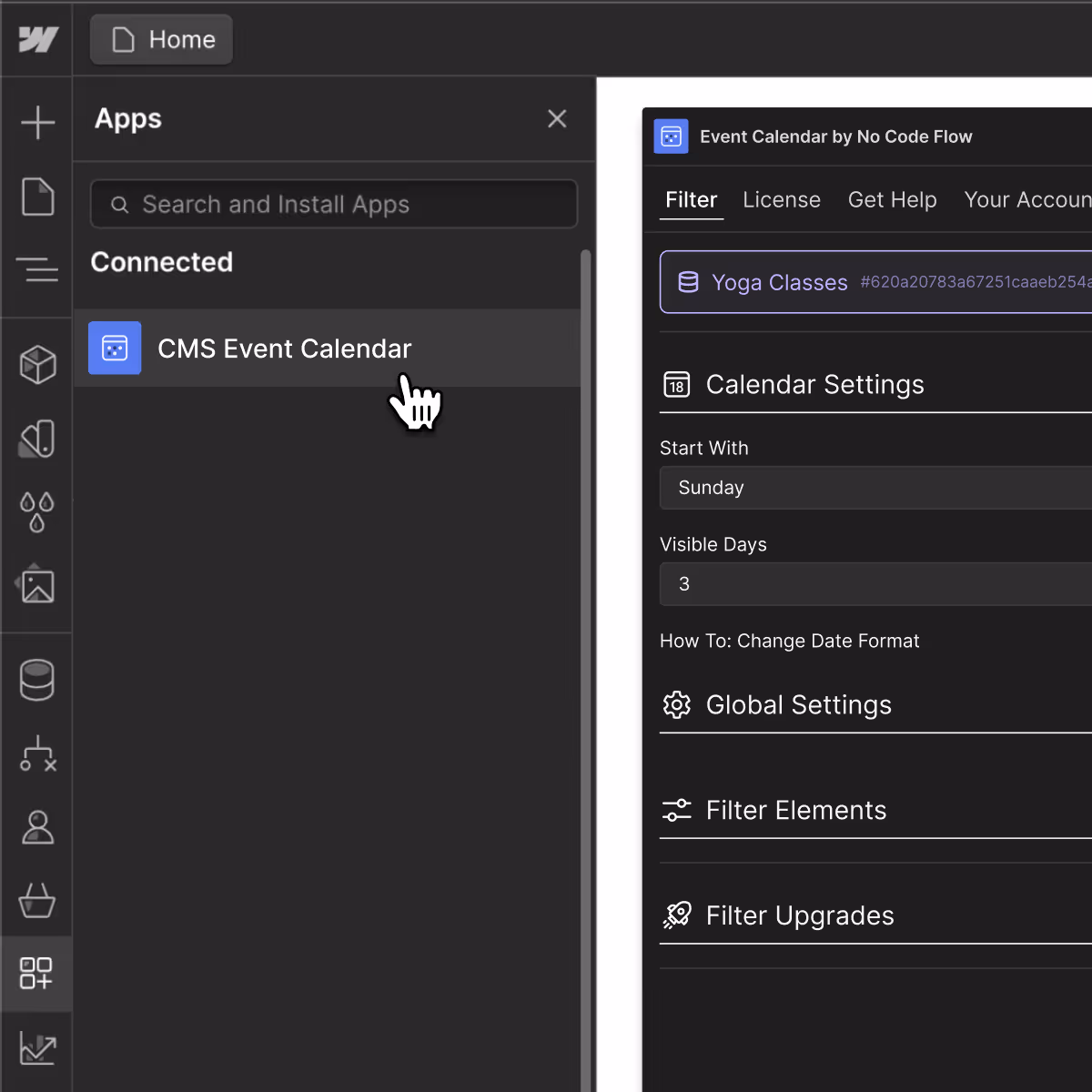Click the Filter Elements sliders icon
Viewport: 1092px width, 1092px height.
coord(677,810)
